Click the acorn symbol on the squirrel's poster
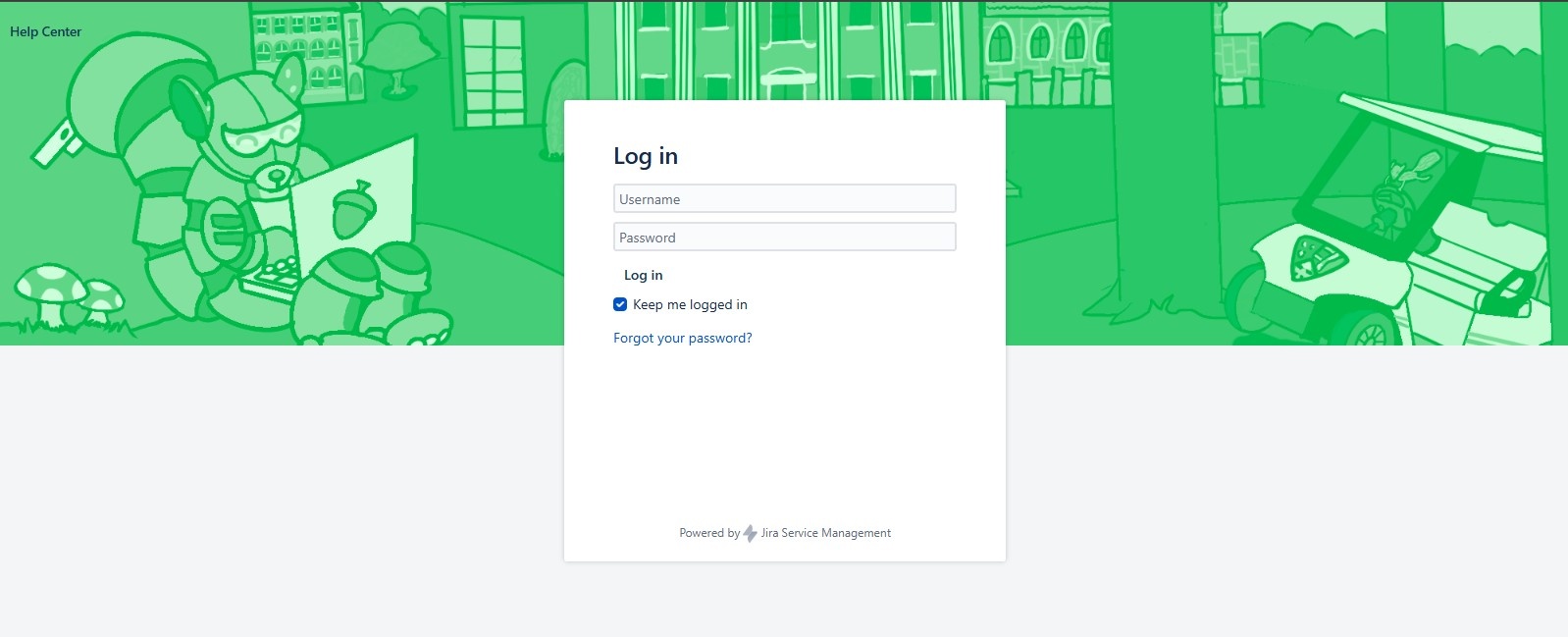 coord(354,209)
